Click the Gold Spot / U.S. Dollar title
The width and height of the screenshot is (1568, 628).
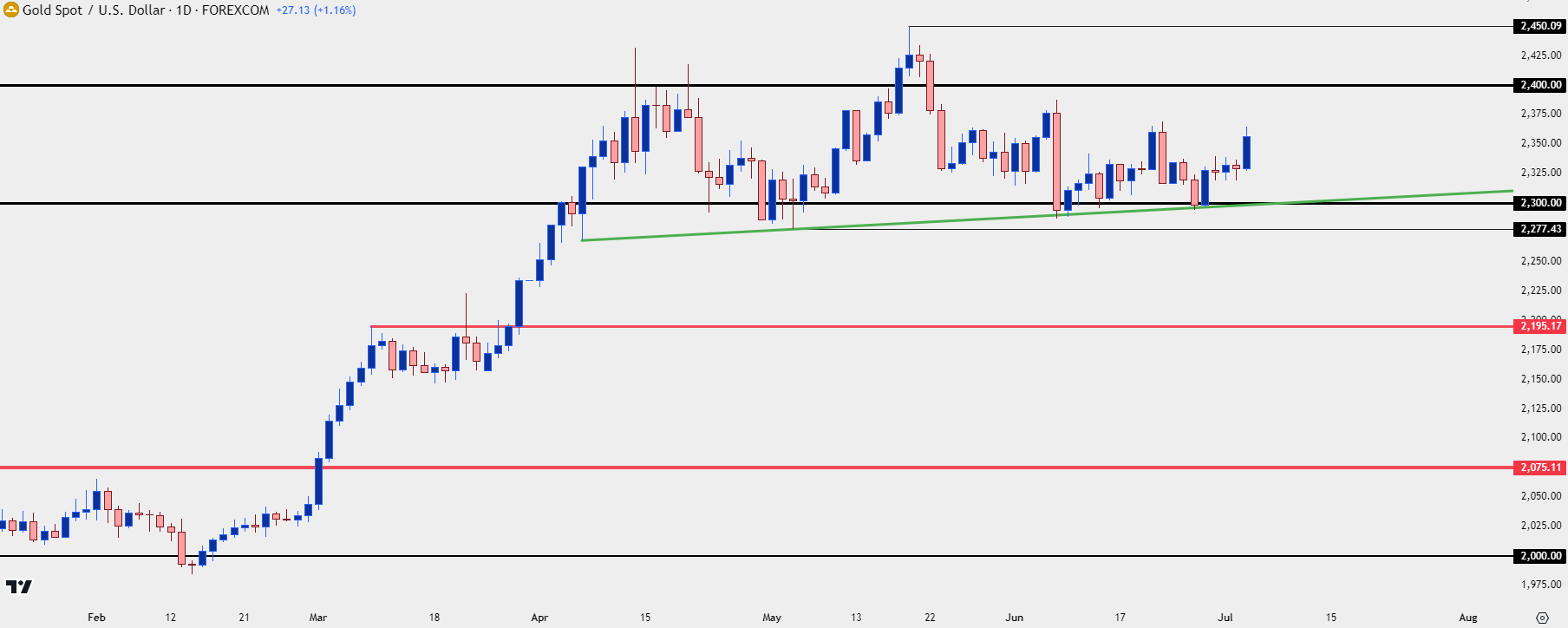pyautogui.click(x=94, y=10)
